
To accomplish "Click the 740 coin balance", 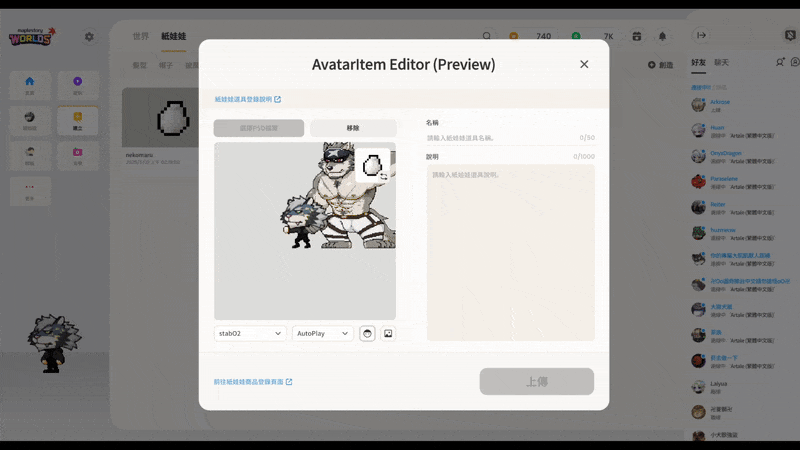I will pyautogui.click(x=543, y=36).
